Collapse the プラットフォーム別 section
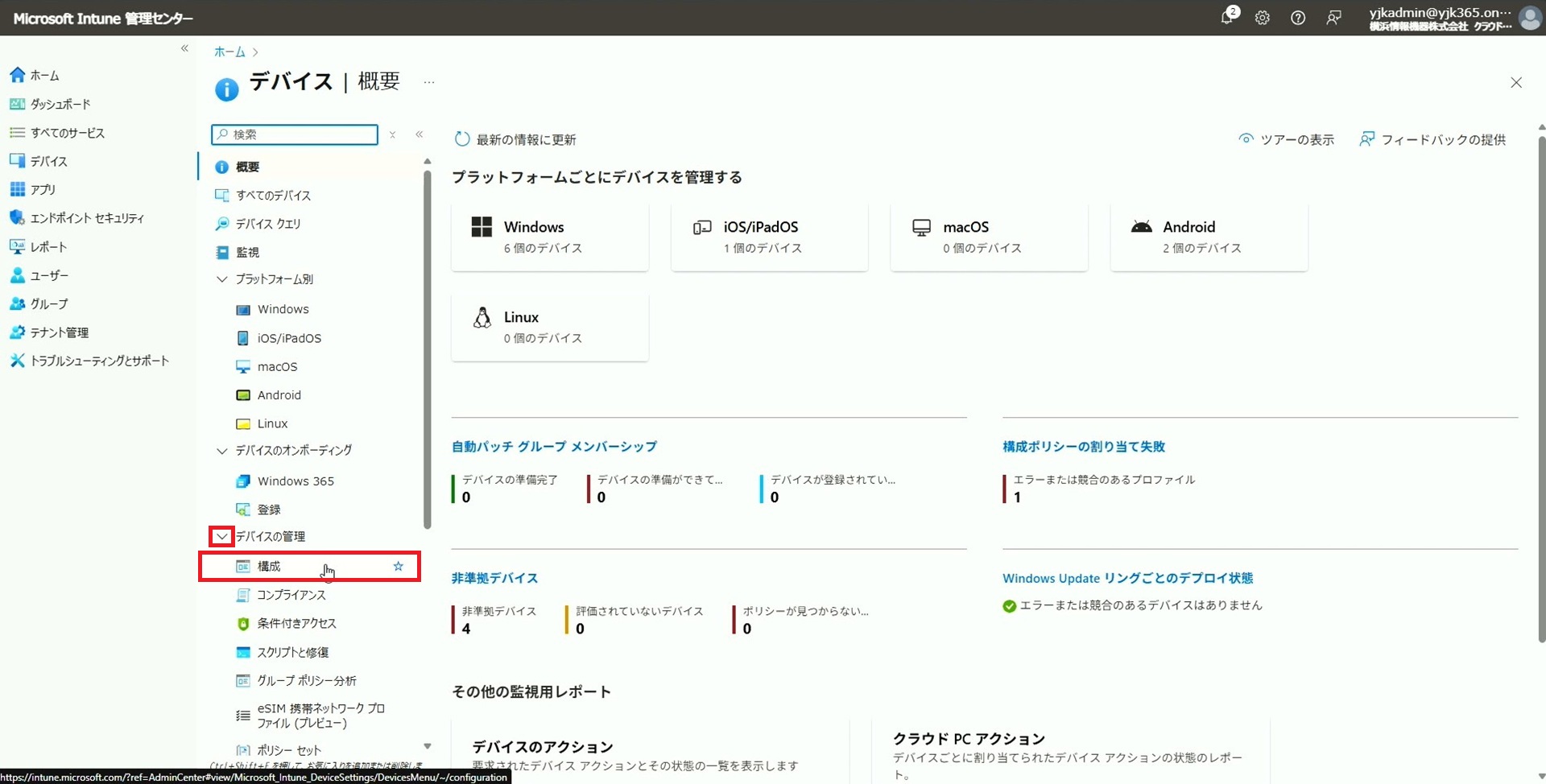This screenshot has width=1546, height=784. pos(221,279)
